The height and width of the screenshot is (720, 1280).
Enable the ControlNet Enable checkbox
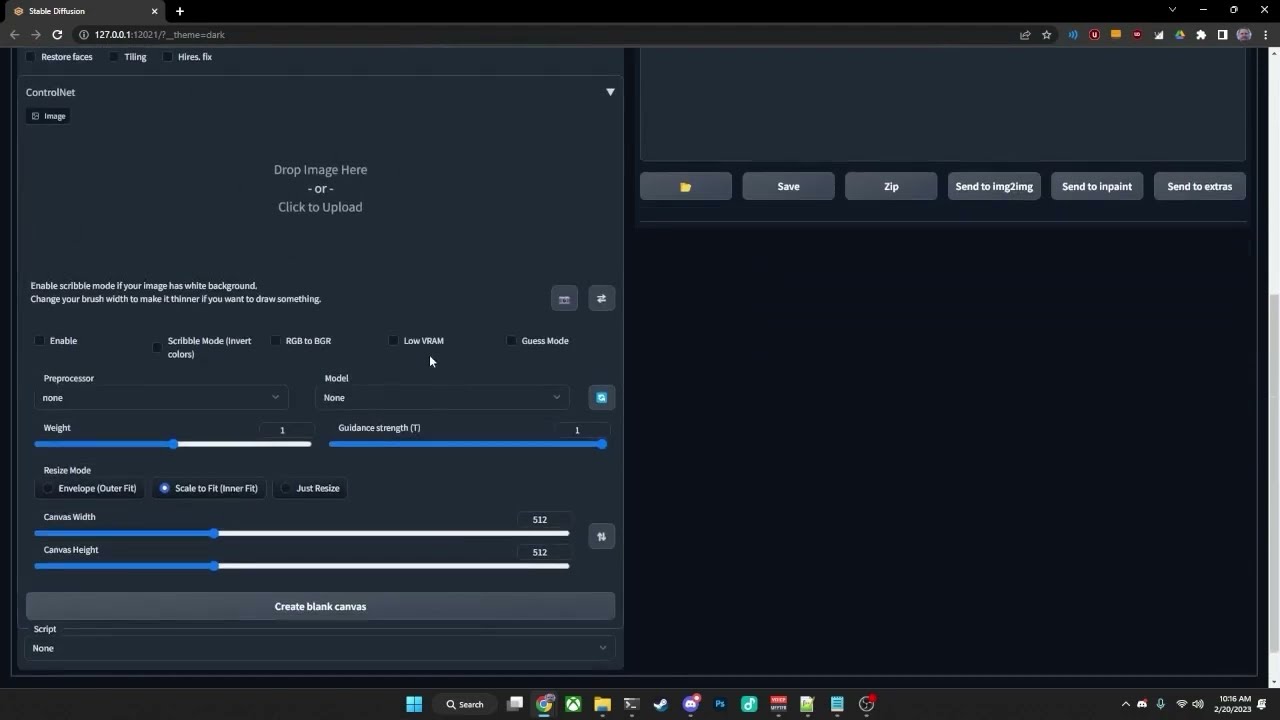click(39, 340)
